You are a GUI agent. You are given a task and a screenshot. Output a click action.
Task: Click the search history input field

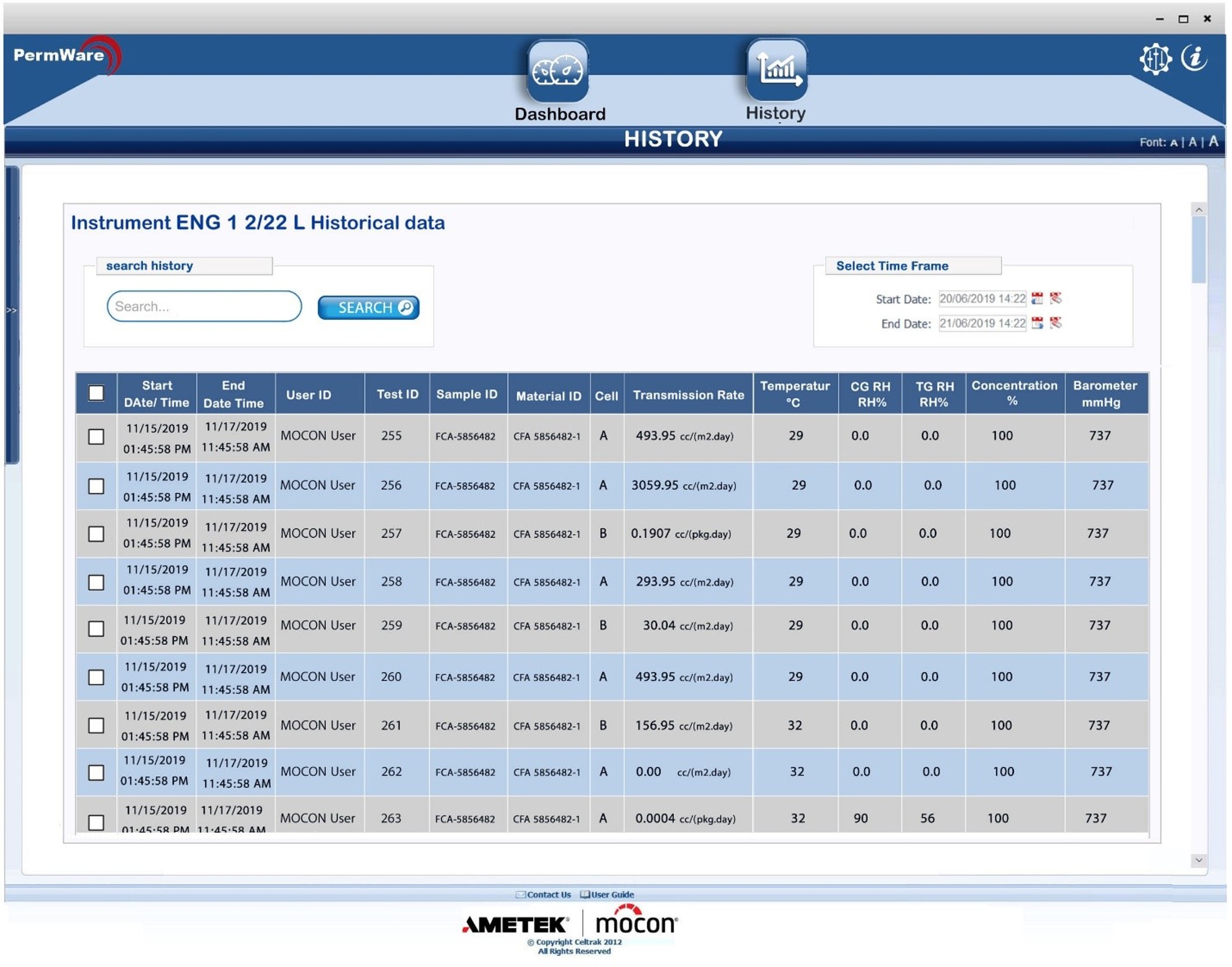click(204, 307)
